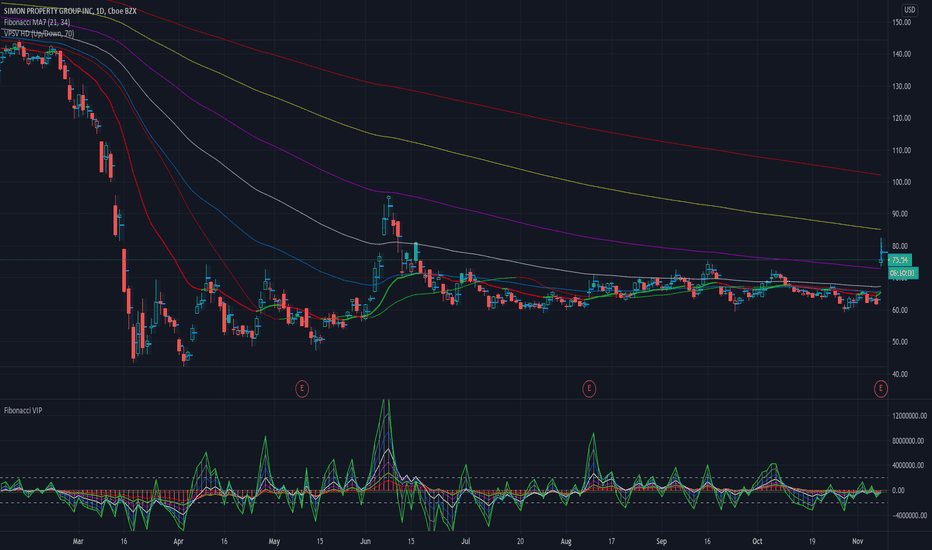Click the Sep date on time axis

(662, 542)
